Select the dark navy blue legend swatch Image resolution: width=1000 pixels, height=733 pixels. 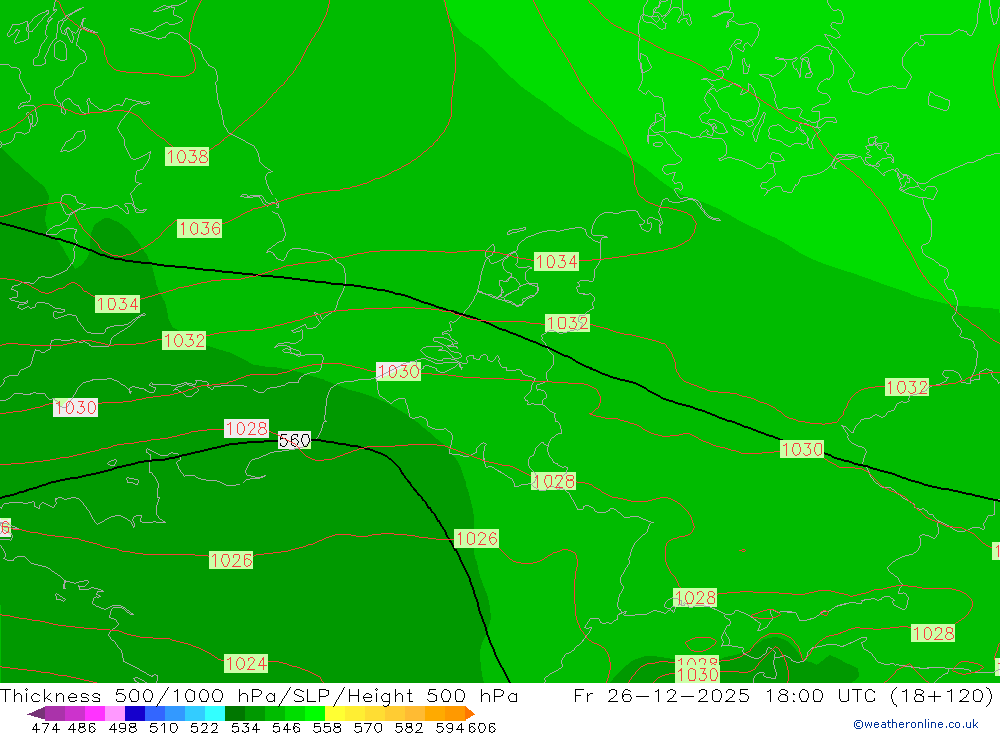(x=135, y=713)
